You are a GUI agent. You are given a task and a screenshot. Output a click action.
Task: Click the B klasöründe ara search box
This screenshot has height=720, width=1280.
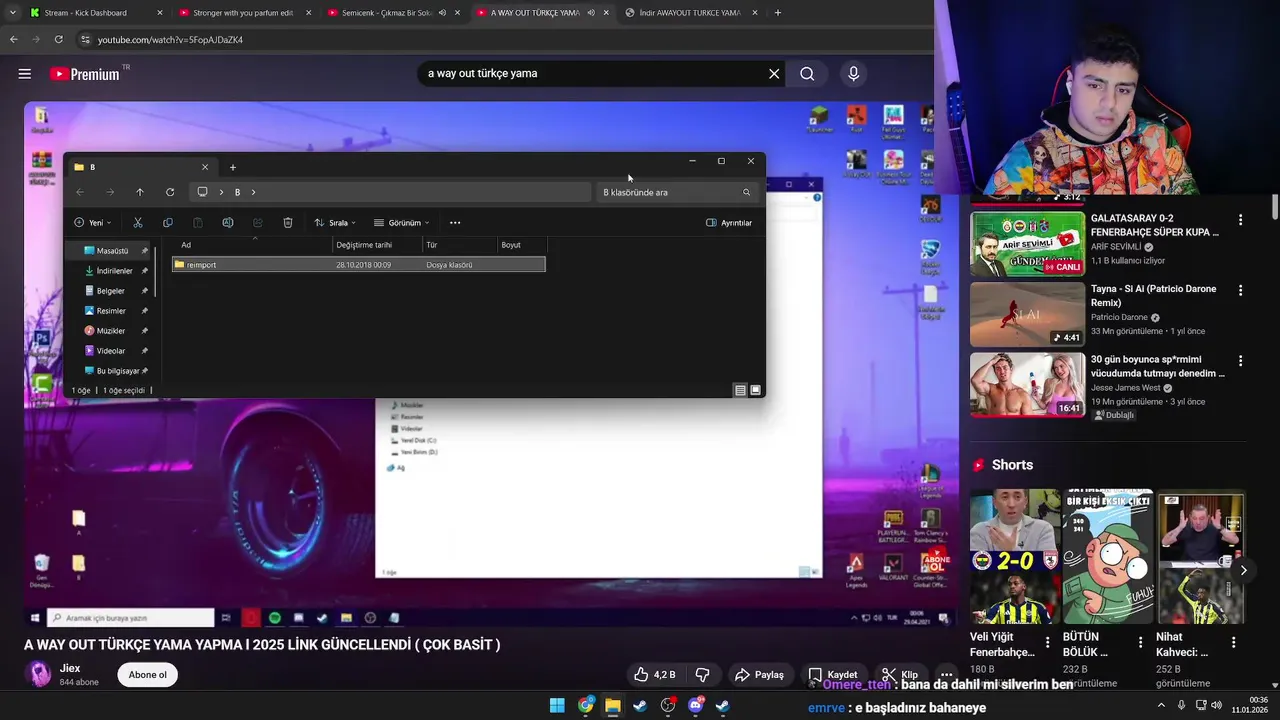click(676, 192)
